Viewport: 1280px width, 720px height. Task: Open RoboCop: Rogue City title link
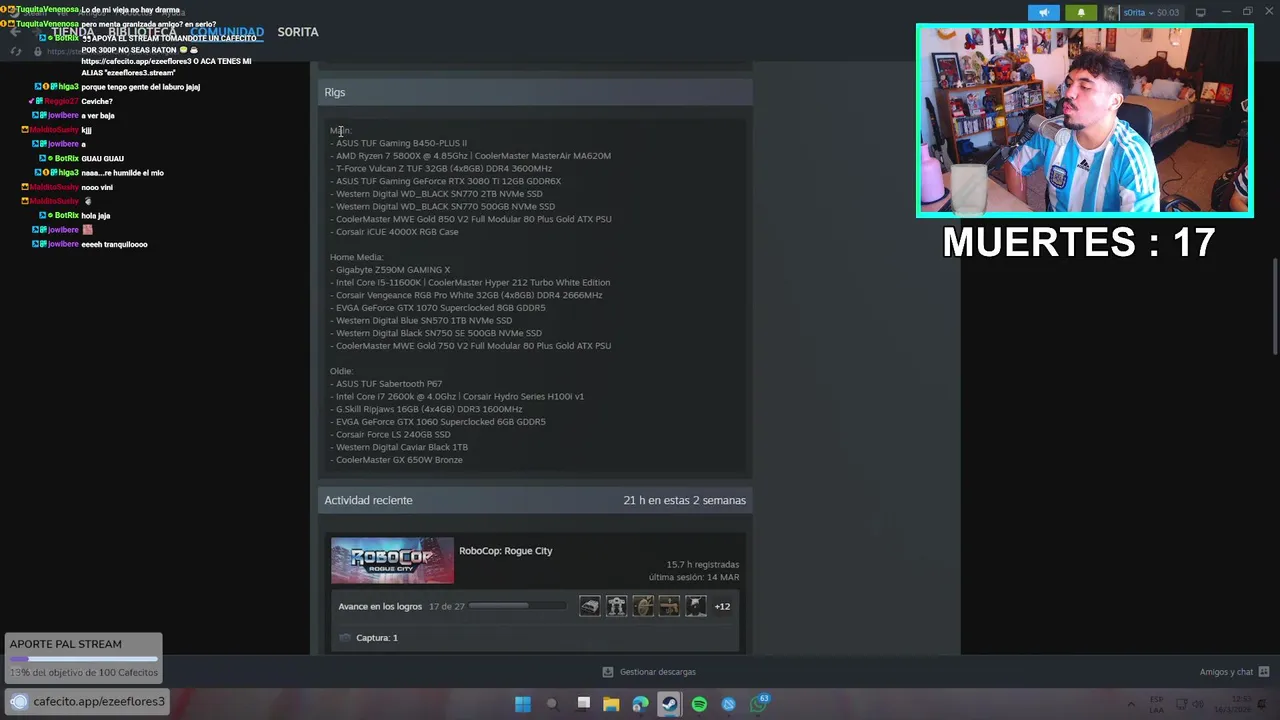tap(505, 551)
